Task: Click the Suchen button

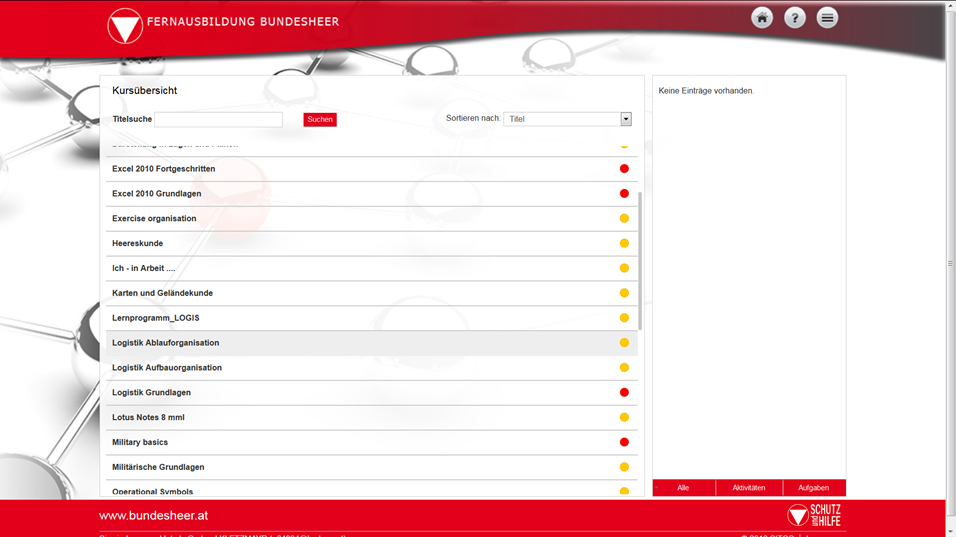Action: coord(320,119)
